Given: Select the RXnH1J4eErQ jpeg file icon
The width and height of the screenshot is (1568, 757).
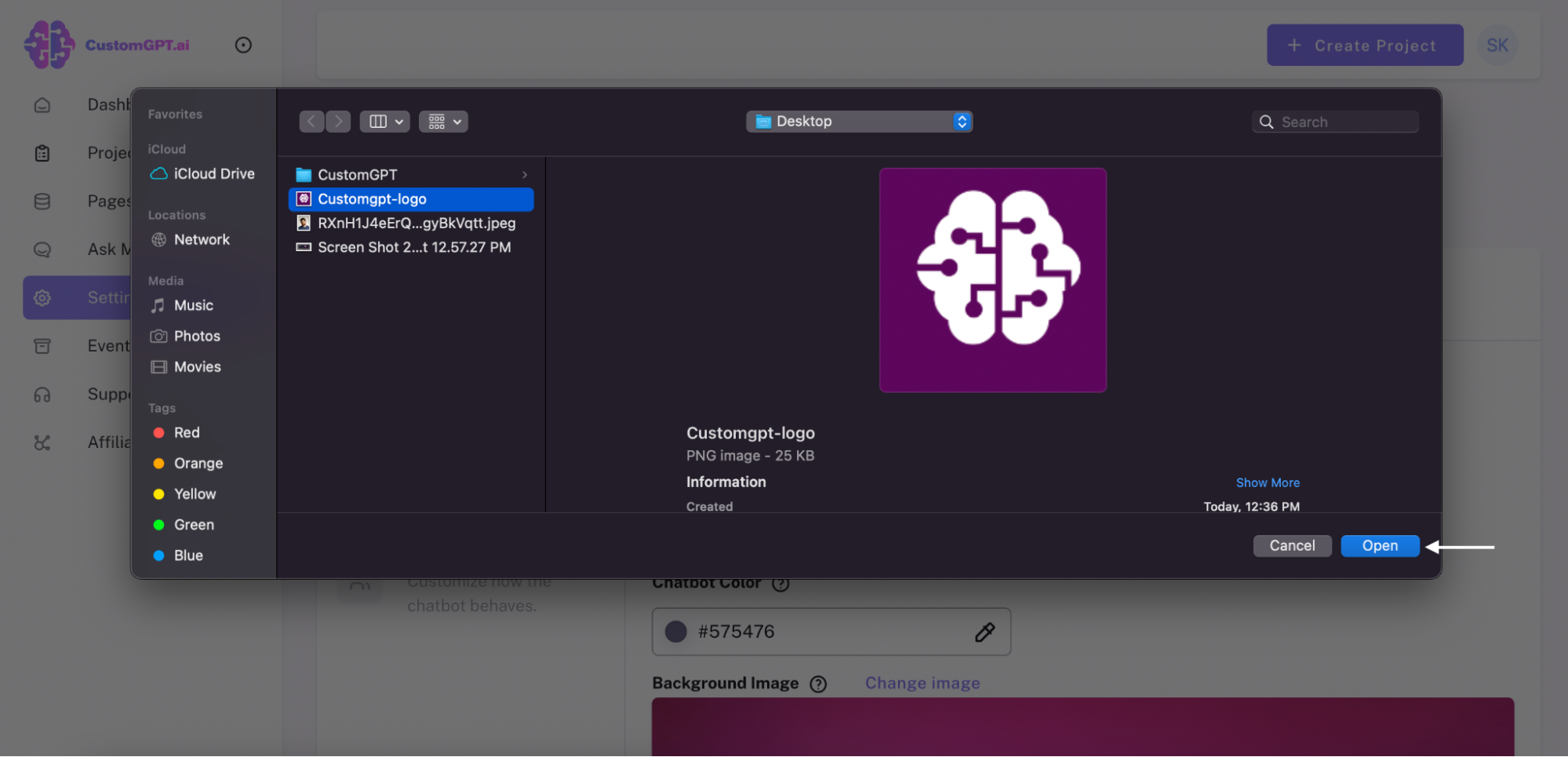Looking at the screenshot, I should 304,224.
